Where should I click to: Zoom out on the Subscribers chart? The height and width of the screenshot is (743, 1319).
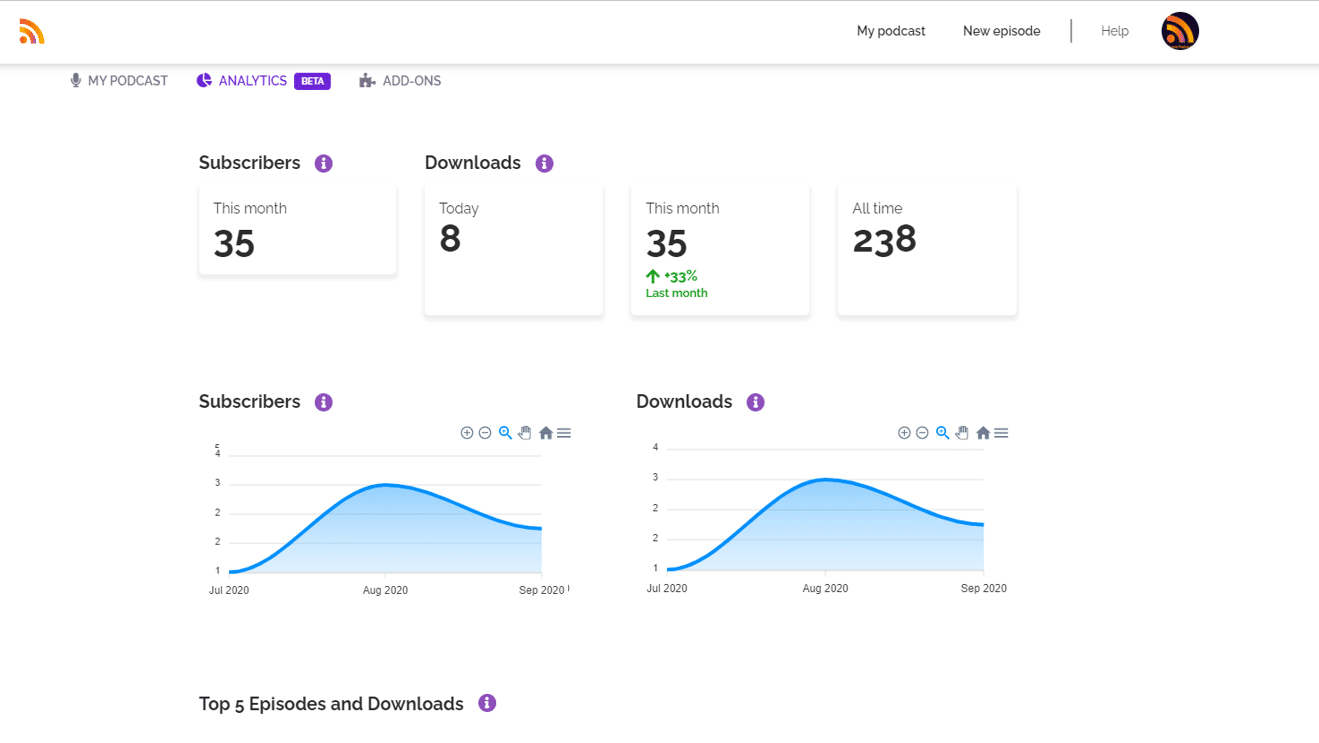click(x=485, y=433)
